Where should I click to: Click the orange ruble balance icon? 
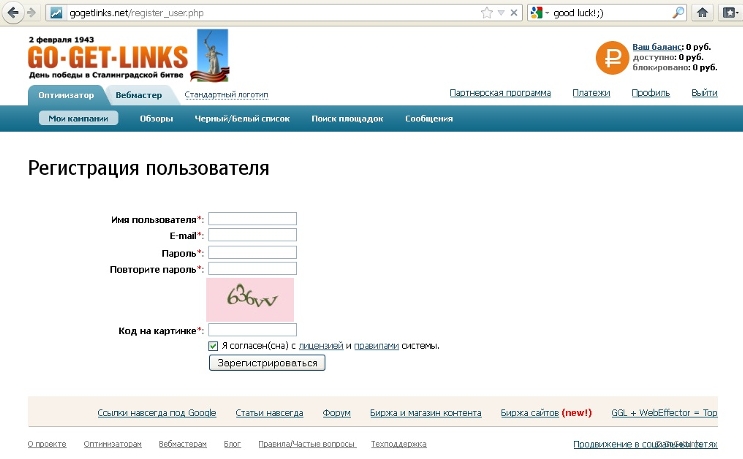tap(612, 58)
